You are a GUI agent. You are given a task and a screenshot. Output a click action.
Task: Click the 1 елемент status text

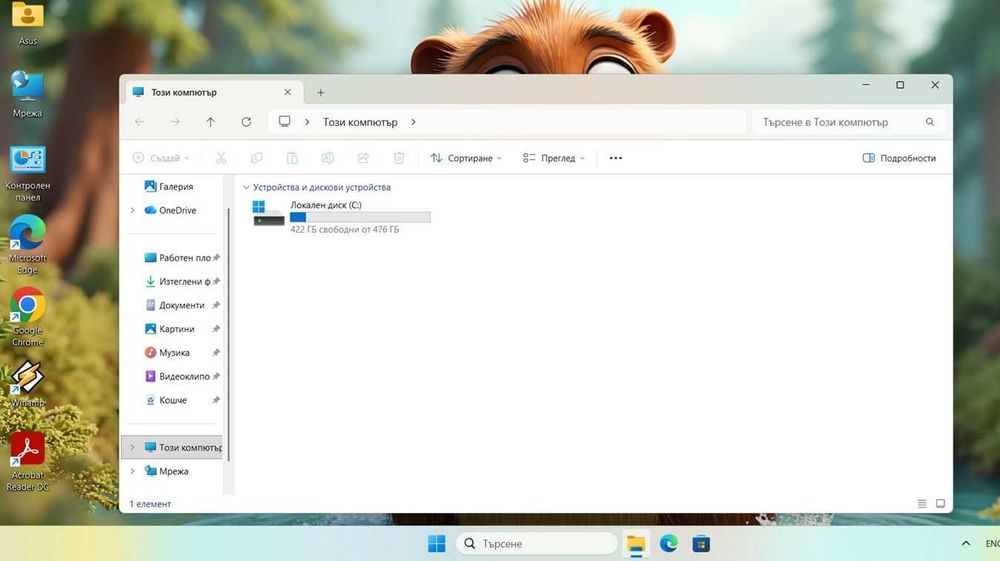pos(150,504)
